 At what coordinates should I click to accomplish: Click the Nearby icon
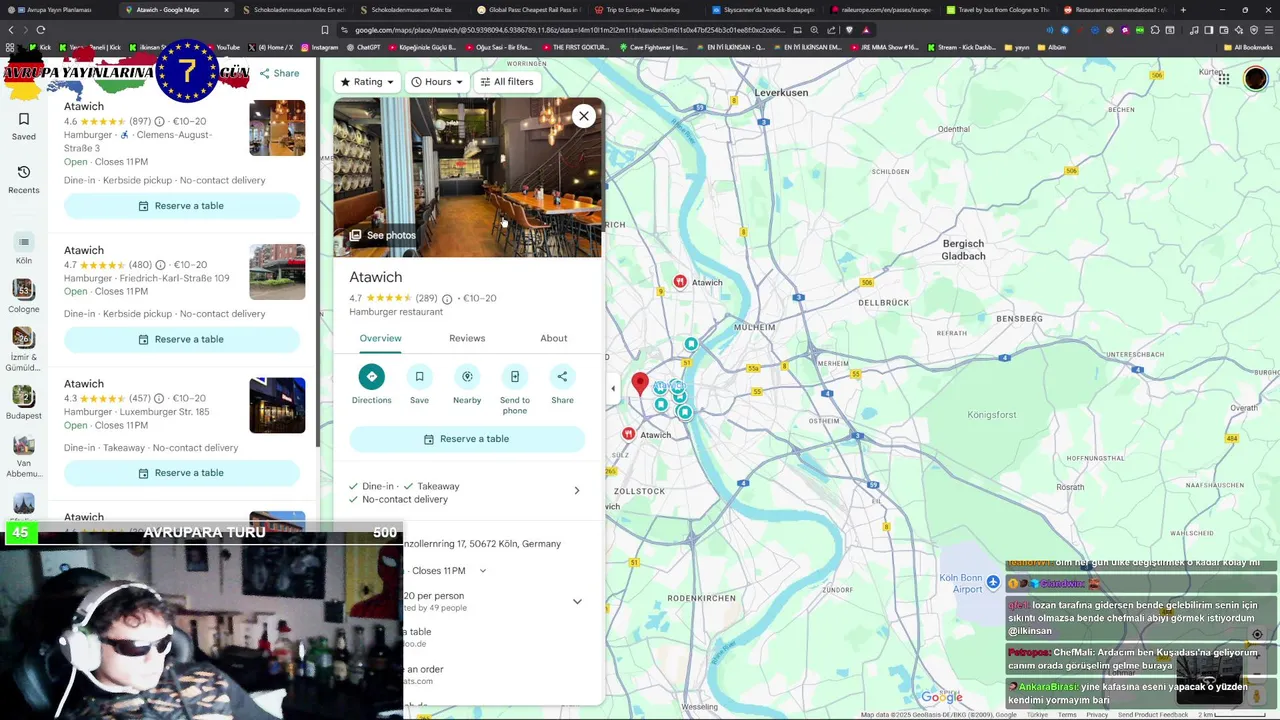467,377
